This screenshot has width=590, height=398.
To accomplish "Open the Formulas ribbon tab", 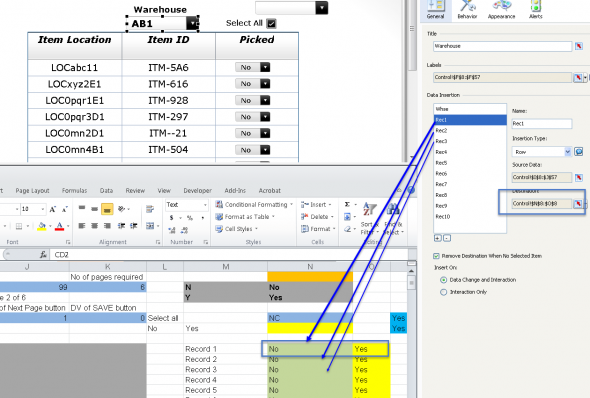I will tap(75, 191).
